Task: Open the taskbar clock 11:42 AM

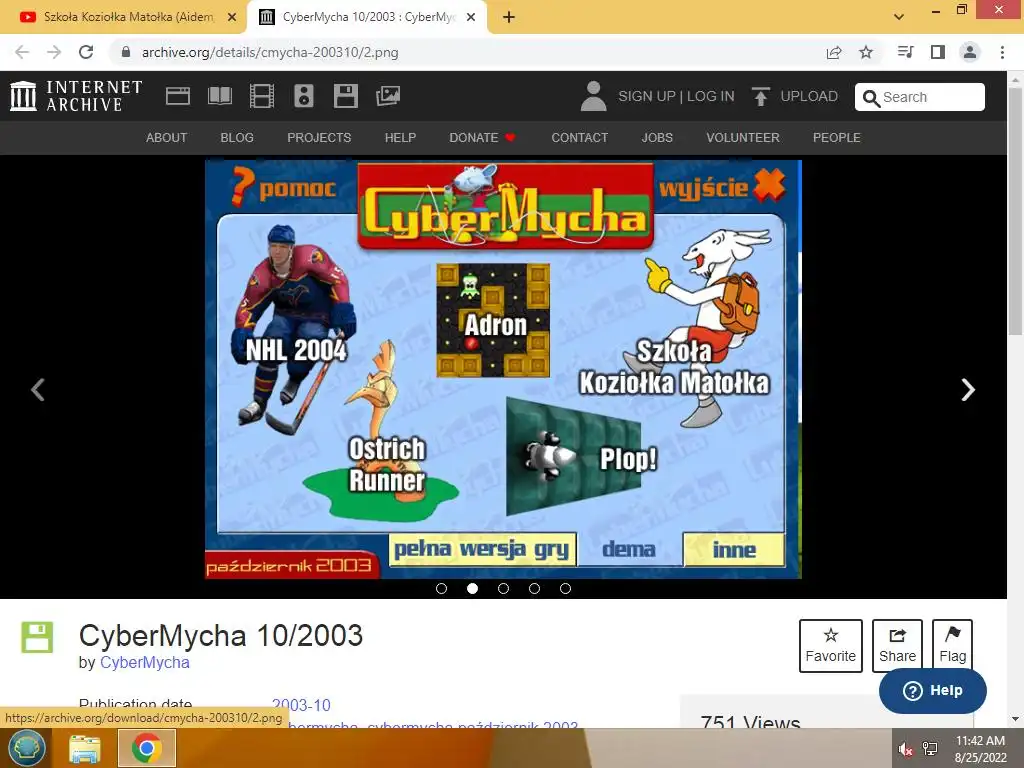Action: point(980,748)
